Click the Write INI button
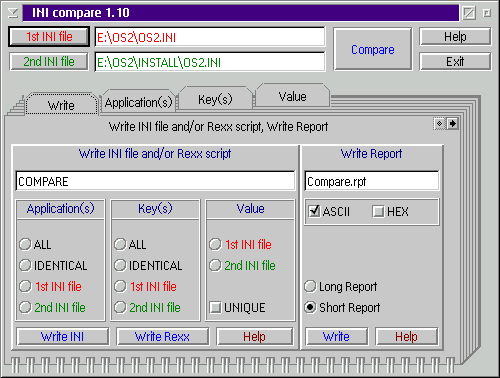The height and width of the screenshot is (378, 500). pos(63,336)
